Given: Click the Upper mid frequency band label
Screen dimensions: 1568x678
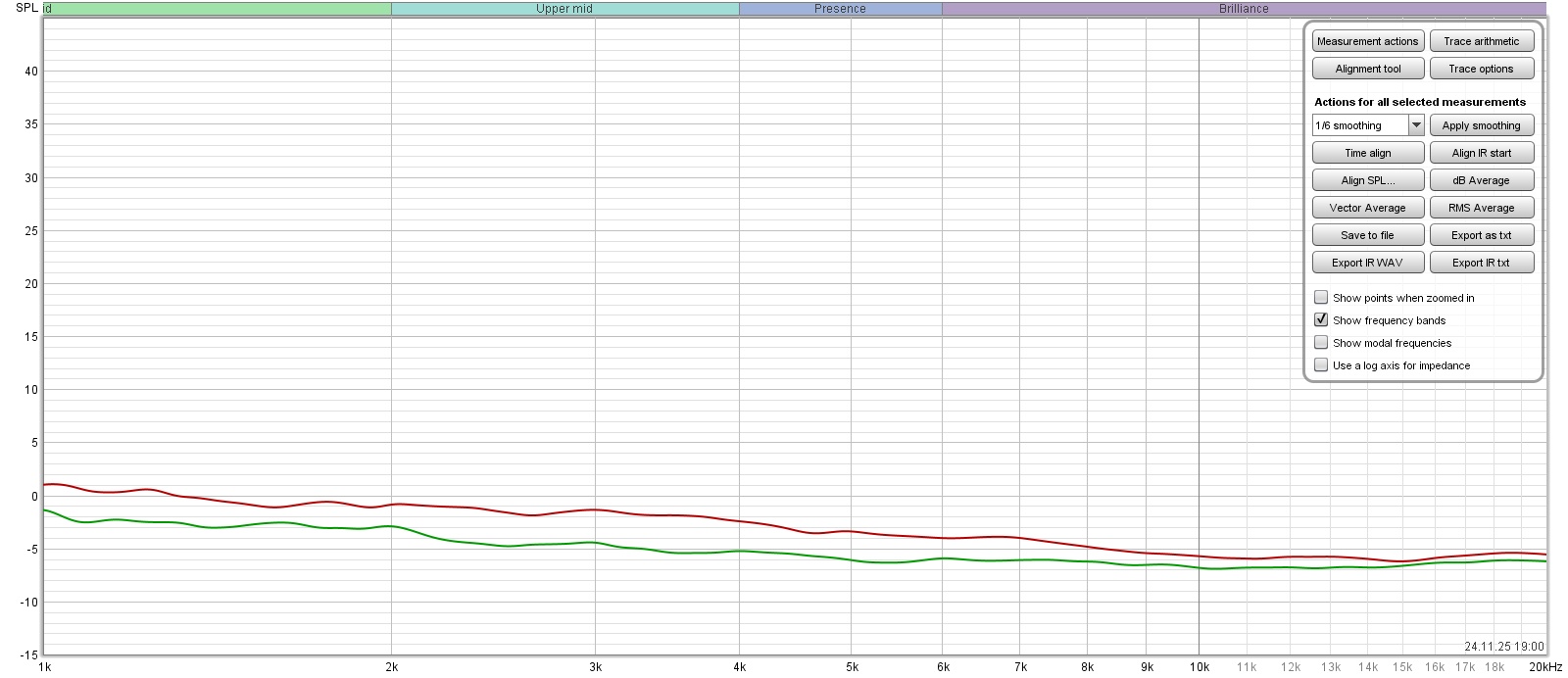Looking at the screenshot, I should pos(564,9).
